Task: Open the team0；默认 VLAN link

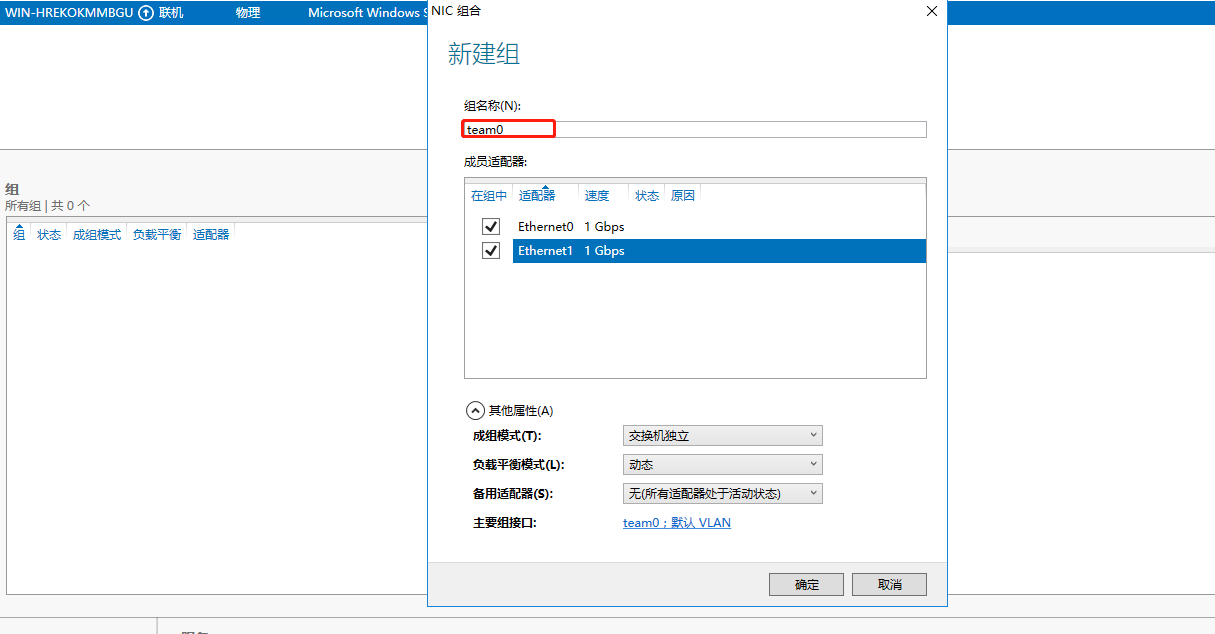Action: [x=677, y=523]
